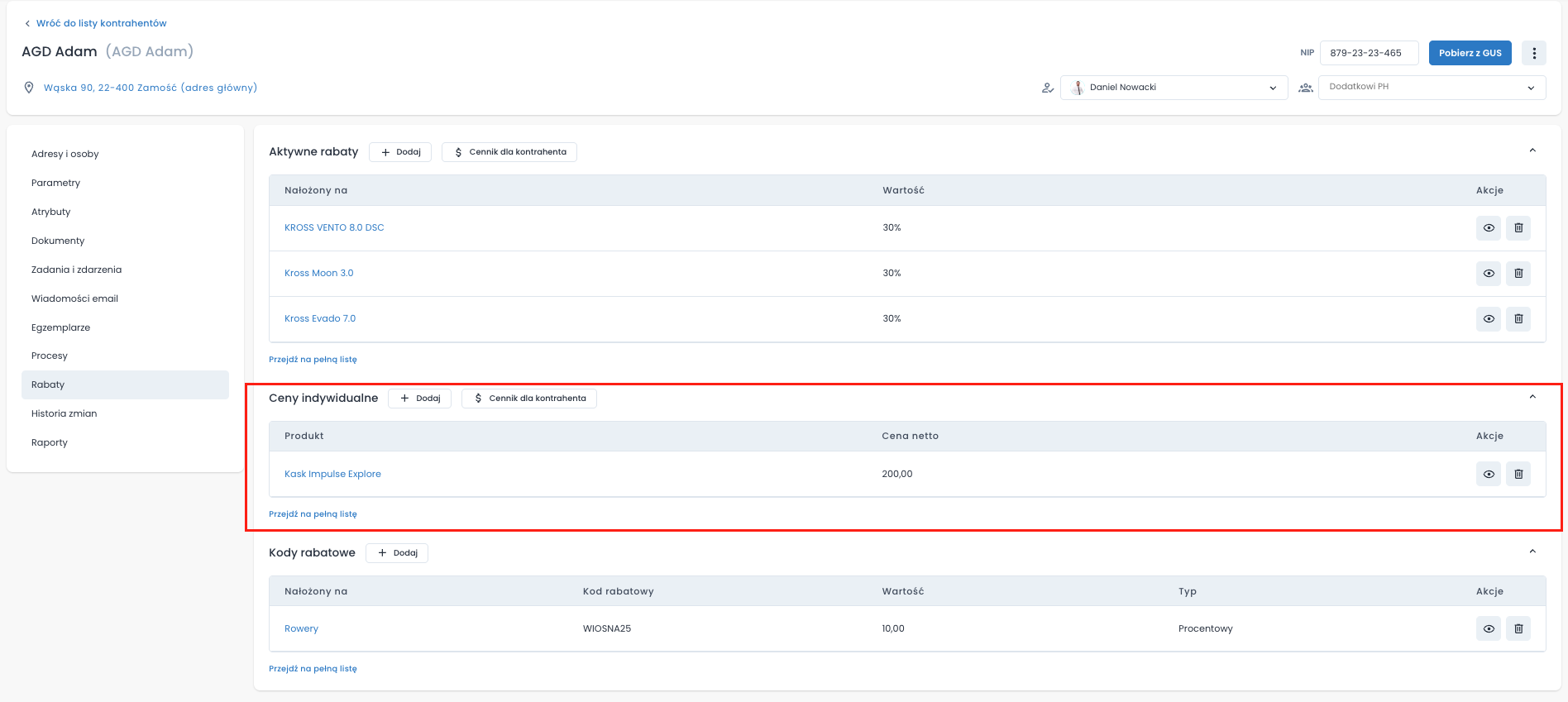
Task: Remove the Kross Evado 7.0 discount
Action: [1518, 319]
